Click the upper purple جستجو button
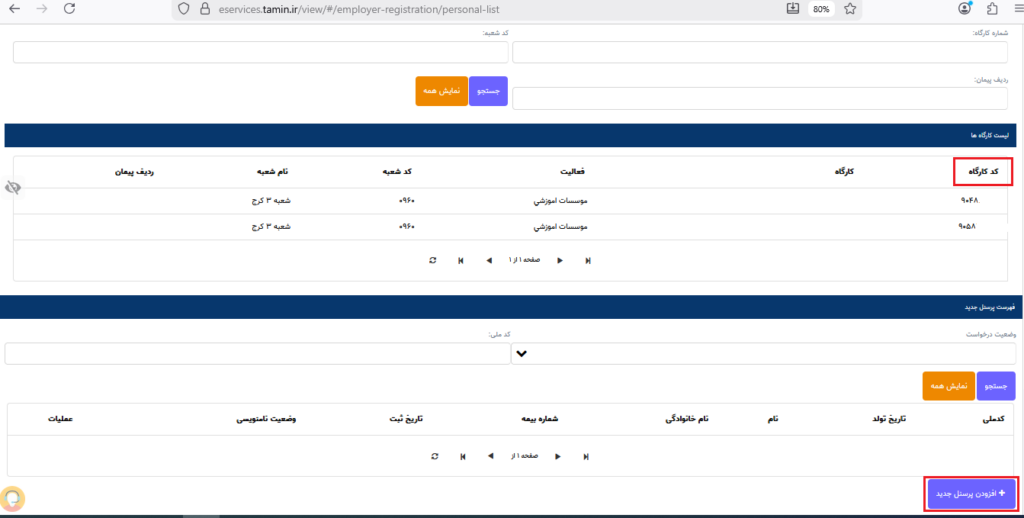This screenshot has height=518, width=1024. [488, 91]
